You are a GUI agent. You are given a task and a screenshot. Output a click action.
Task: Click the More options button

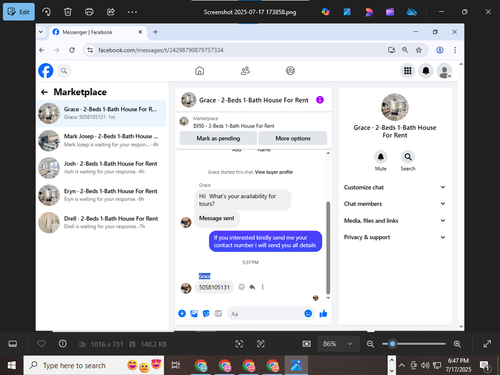click(293, 138)
